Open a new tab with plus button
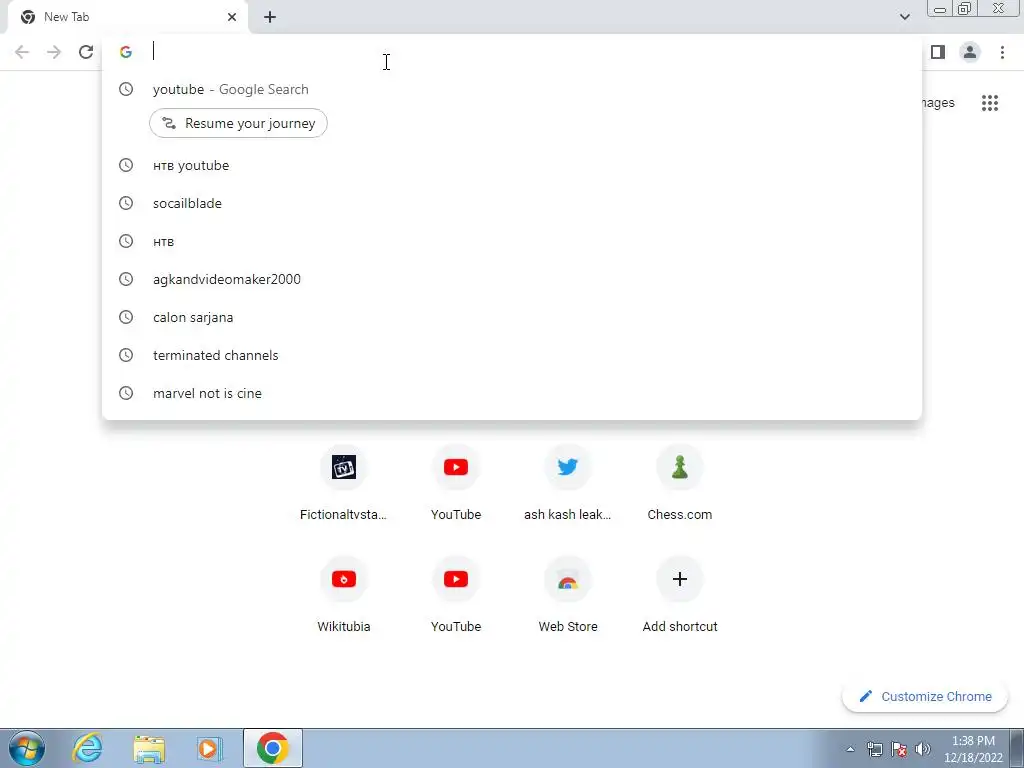 pos(270,17)
